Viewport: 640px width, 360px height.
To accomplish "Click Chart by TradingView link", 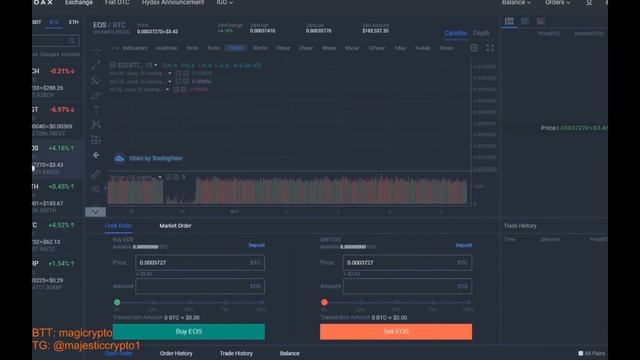I will click(x=156, y=158).
